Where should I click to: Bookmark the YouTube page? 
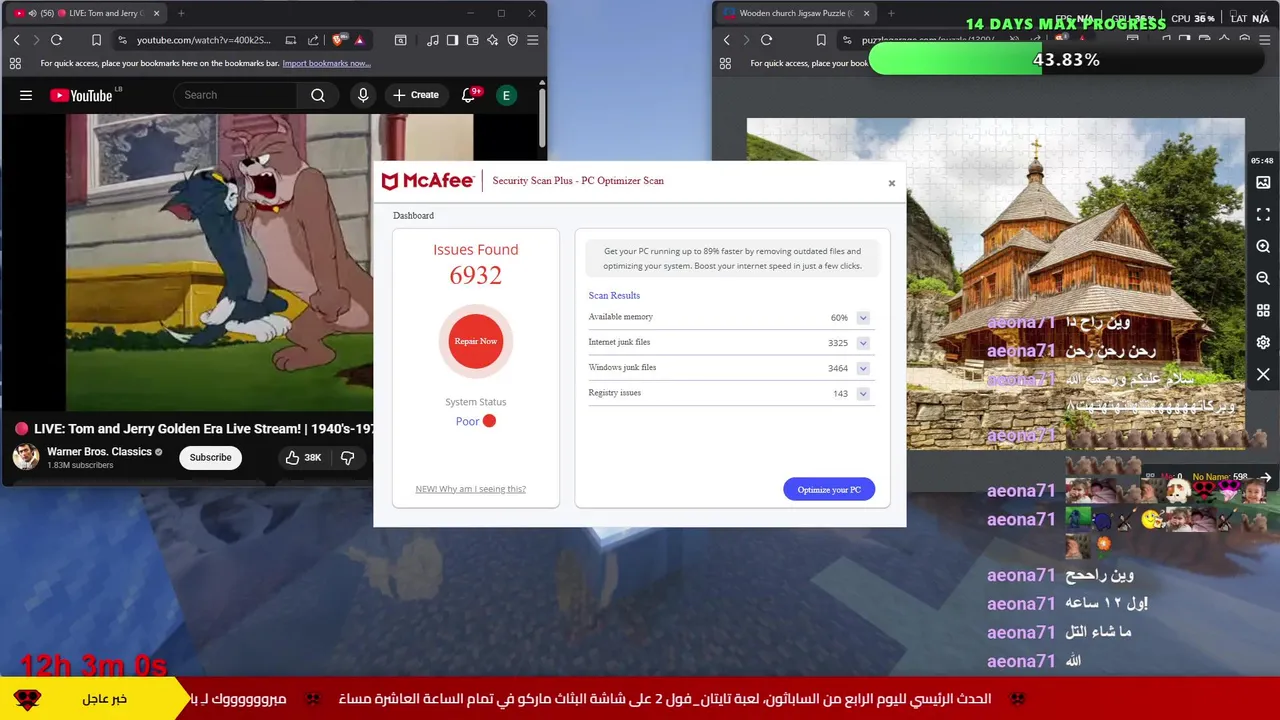tap(96, 40)
